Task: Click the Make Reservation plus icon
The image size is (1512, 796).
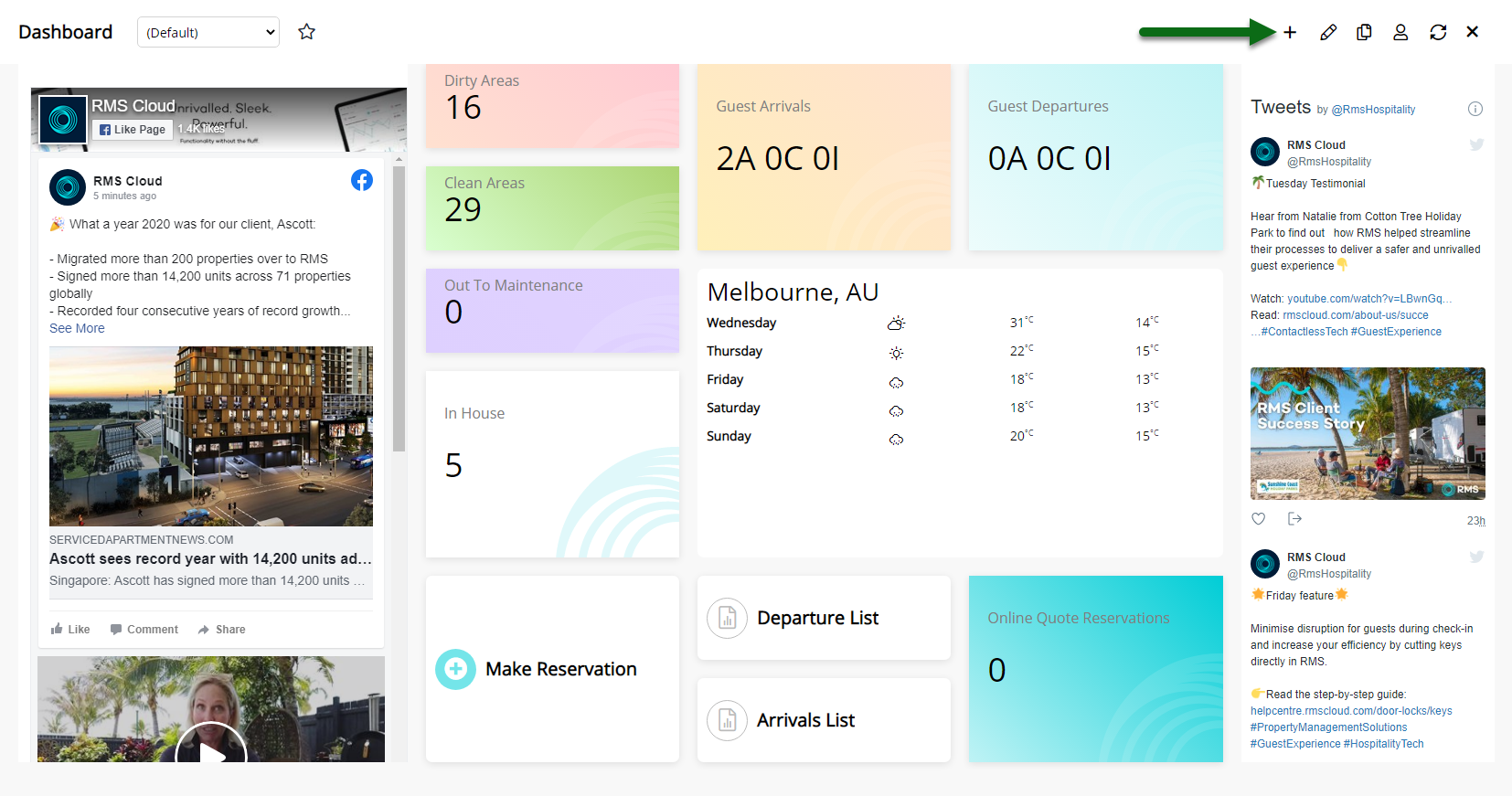Action: pos(455,669)
